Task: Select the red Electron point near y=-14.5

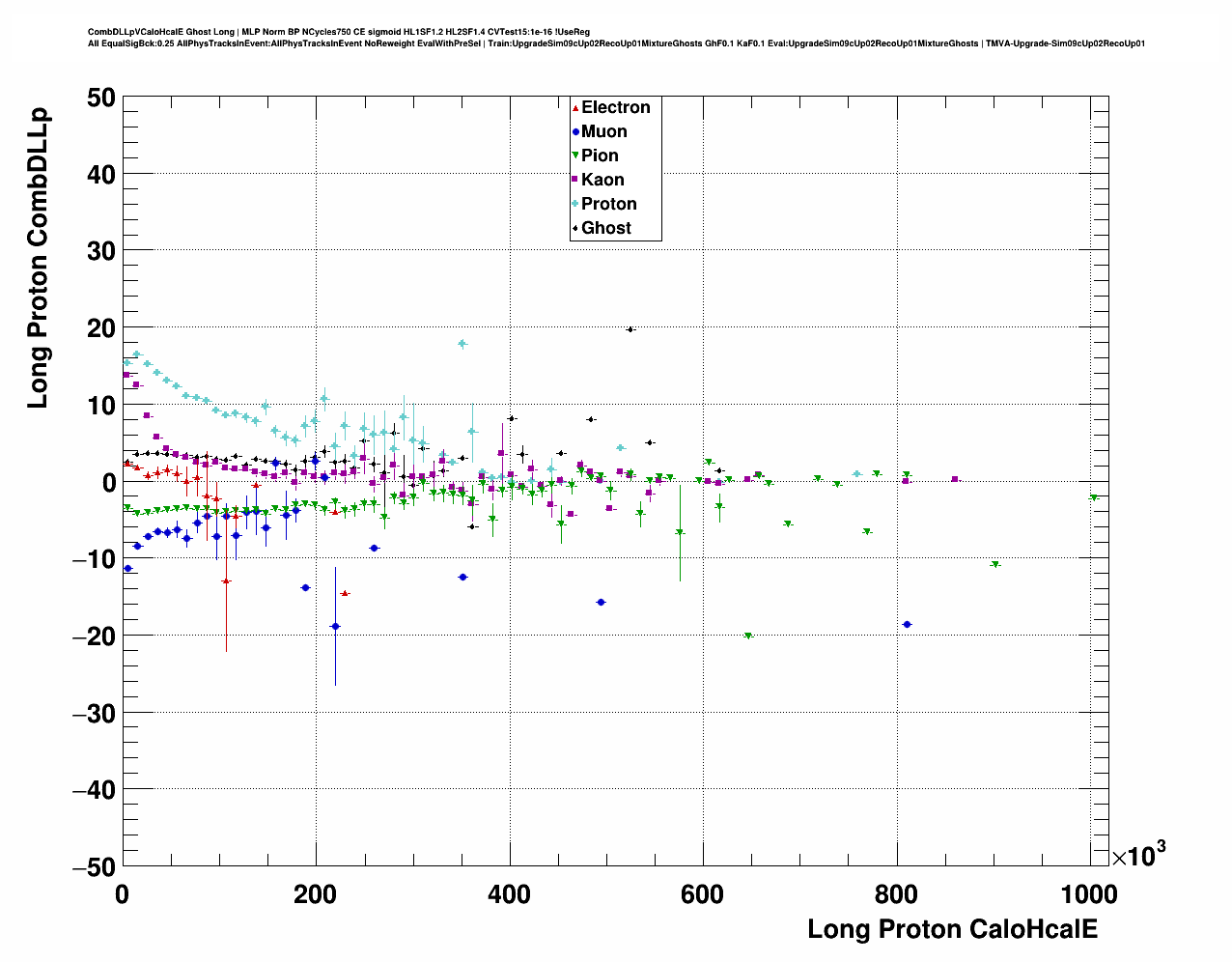Action: [345, 593]
